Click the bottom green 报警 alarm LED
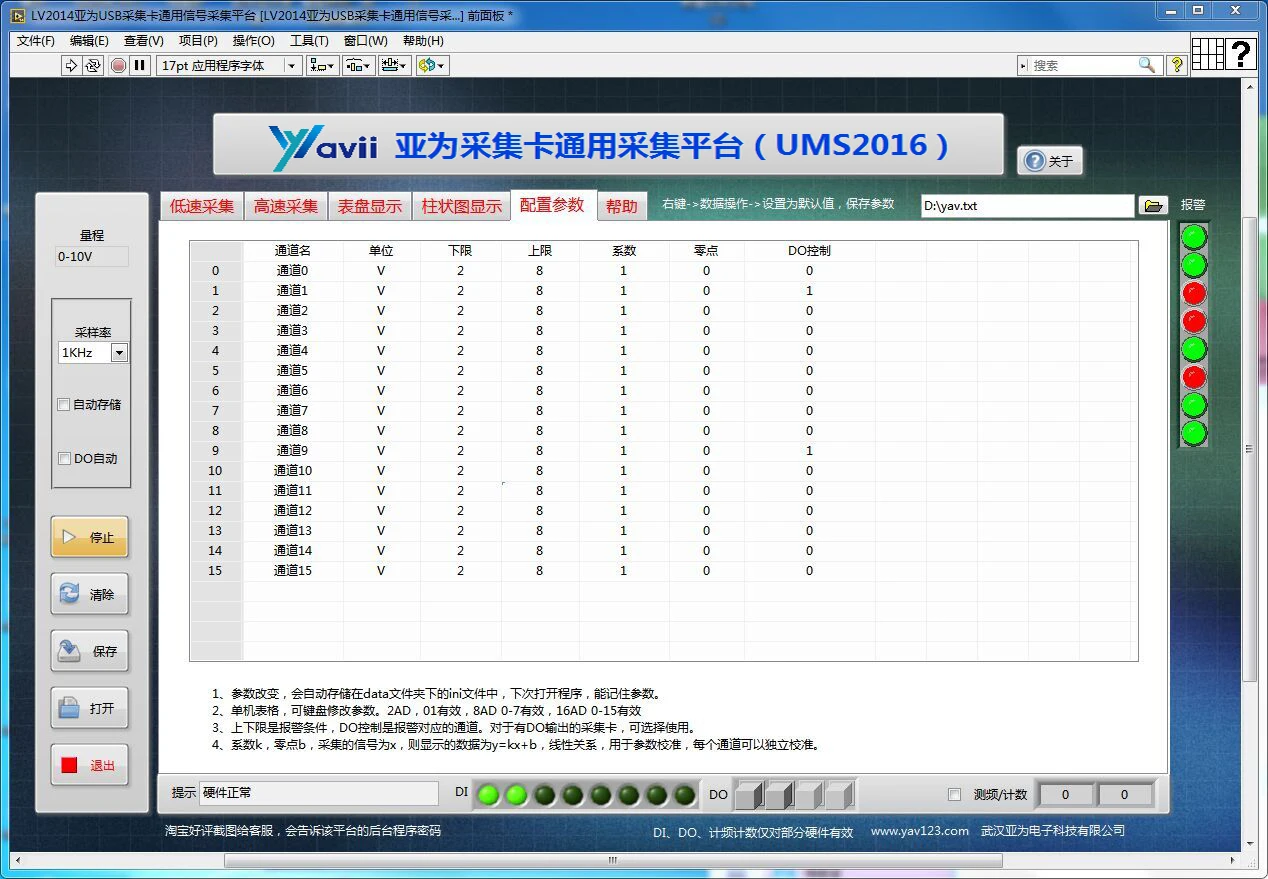 pyautogui.click(x=1194, y=433)
